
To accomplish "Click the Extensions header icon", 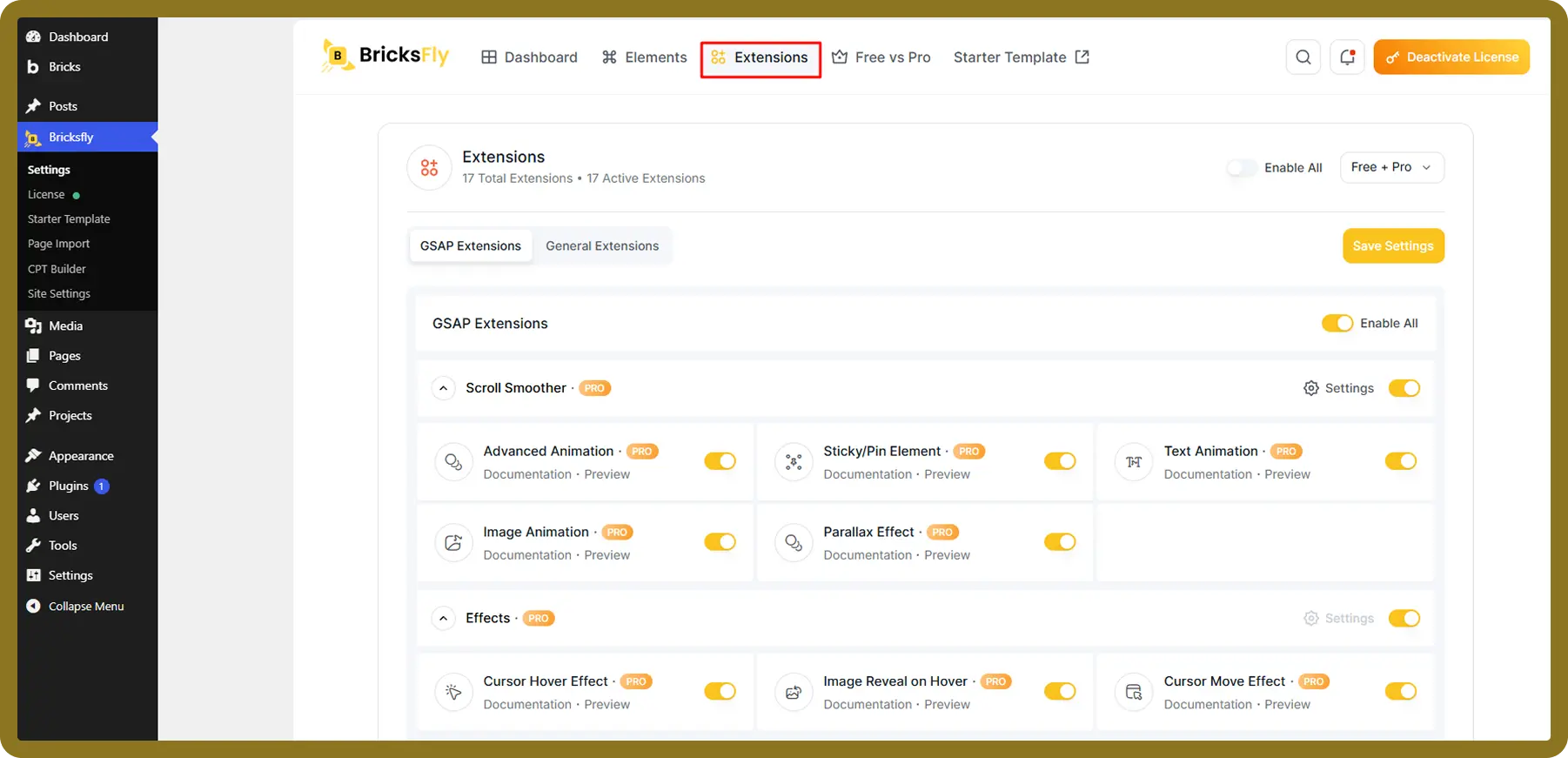I will click(429, 167).
